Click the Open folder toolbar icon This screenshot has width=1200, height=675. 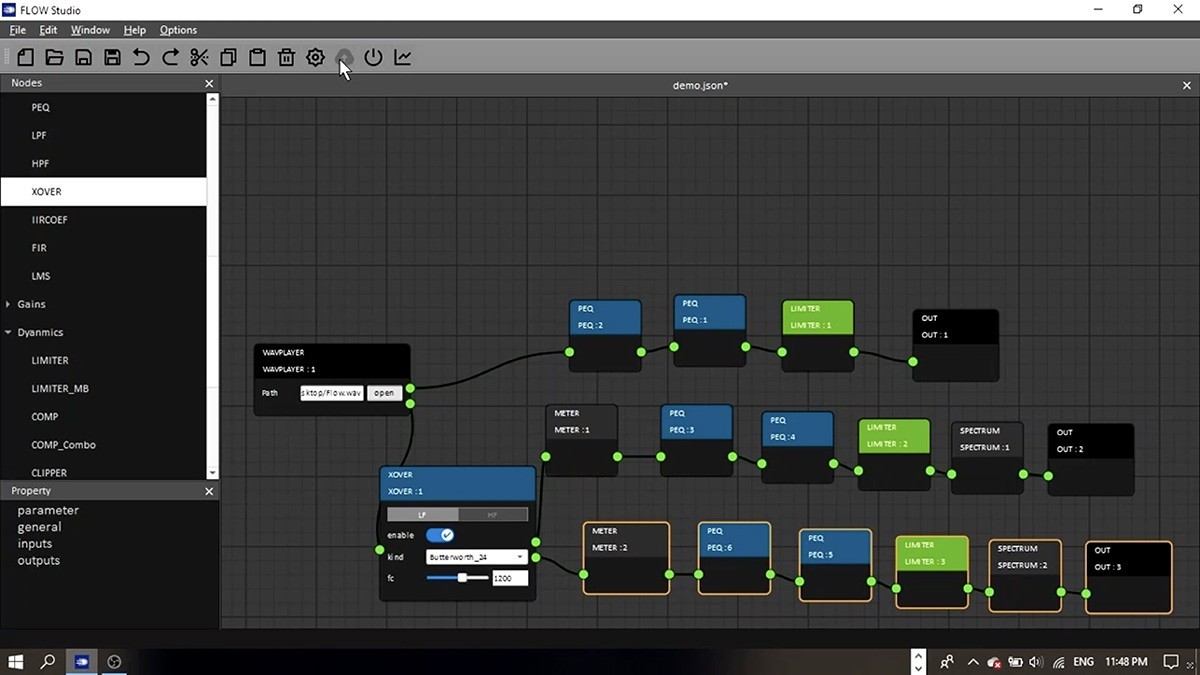click(54, 57)
